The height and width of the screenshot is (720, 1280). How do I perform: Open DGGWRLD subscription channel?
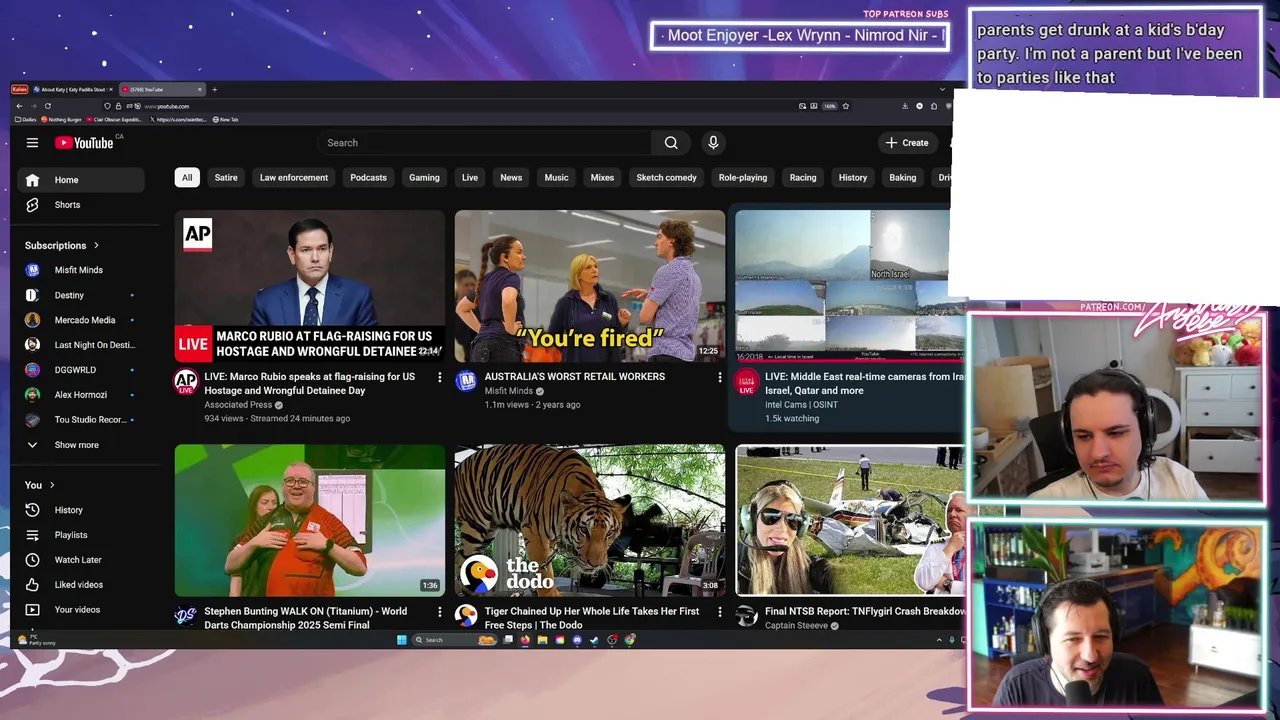click(81, 370)
